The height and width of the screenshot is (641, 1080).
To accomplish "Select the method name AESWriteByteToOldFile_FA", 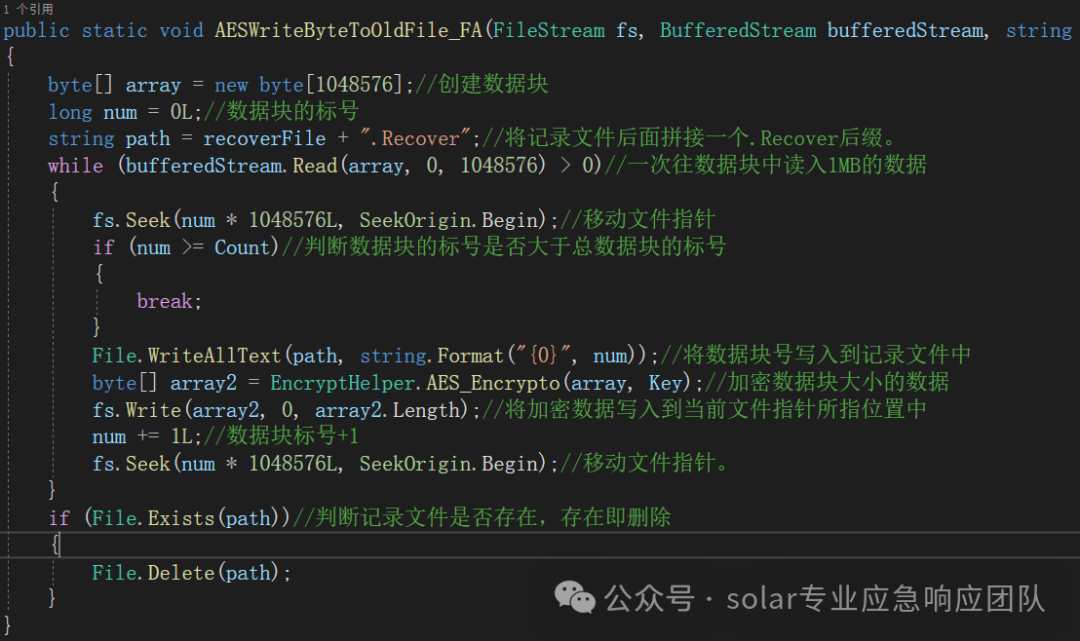I will tap(349, 30).
